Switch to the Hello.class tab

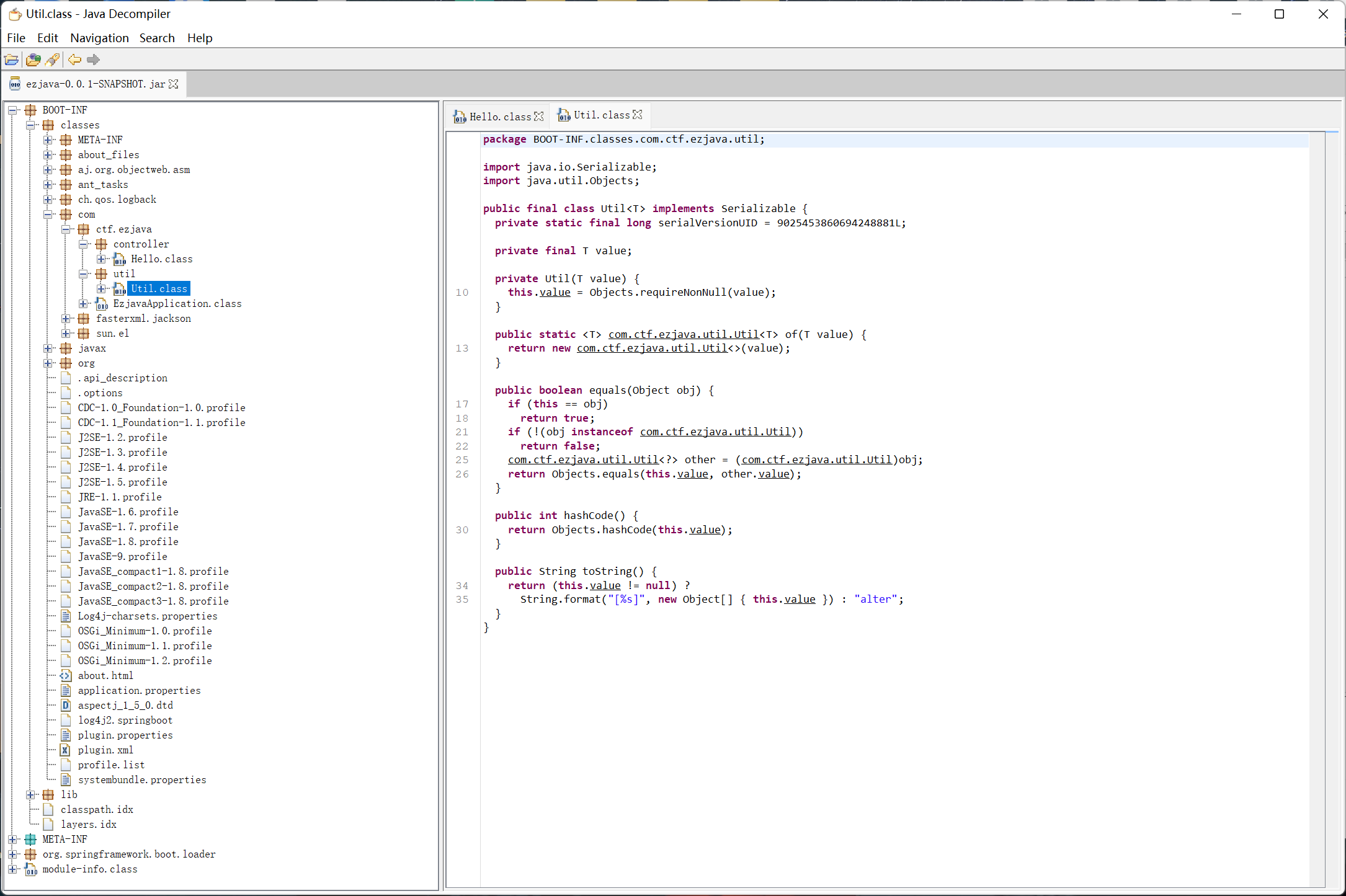[x=500, y=117]
